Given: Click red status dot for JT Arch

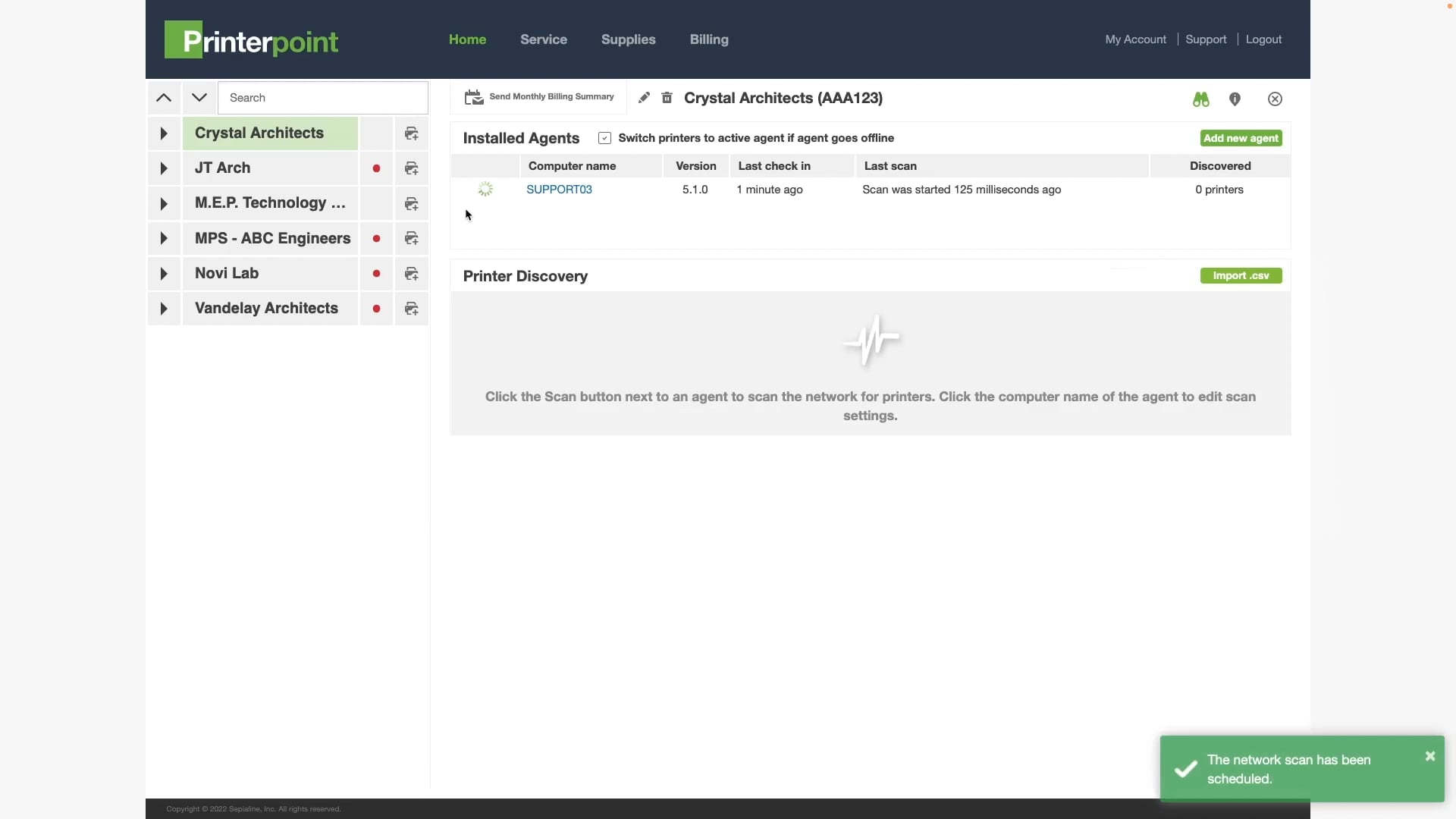Looking at the screenshot, I should tap(376, 168).
